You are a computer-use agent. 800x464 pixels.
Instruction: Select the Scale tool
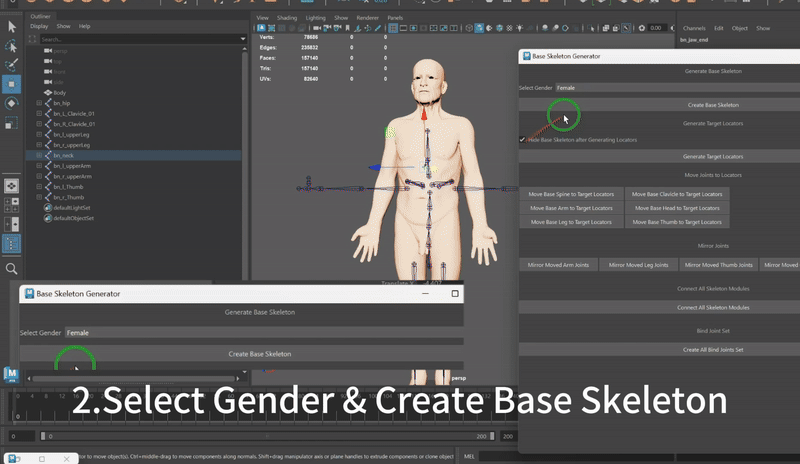click(x=11, y=122)
